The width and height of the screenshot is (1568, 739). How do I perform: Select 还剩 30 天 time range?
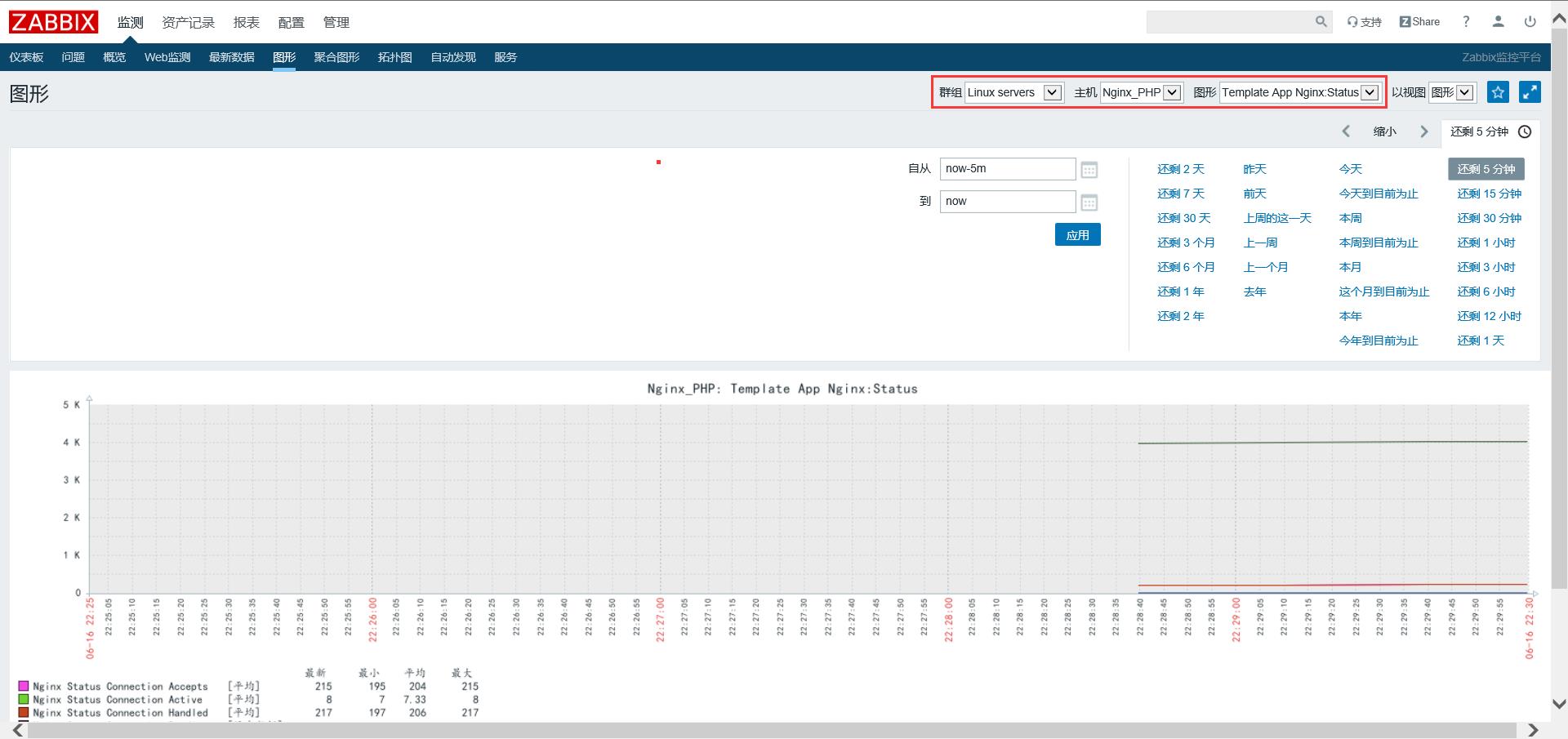click(1184, 218)
